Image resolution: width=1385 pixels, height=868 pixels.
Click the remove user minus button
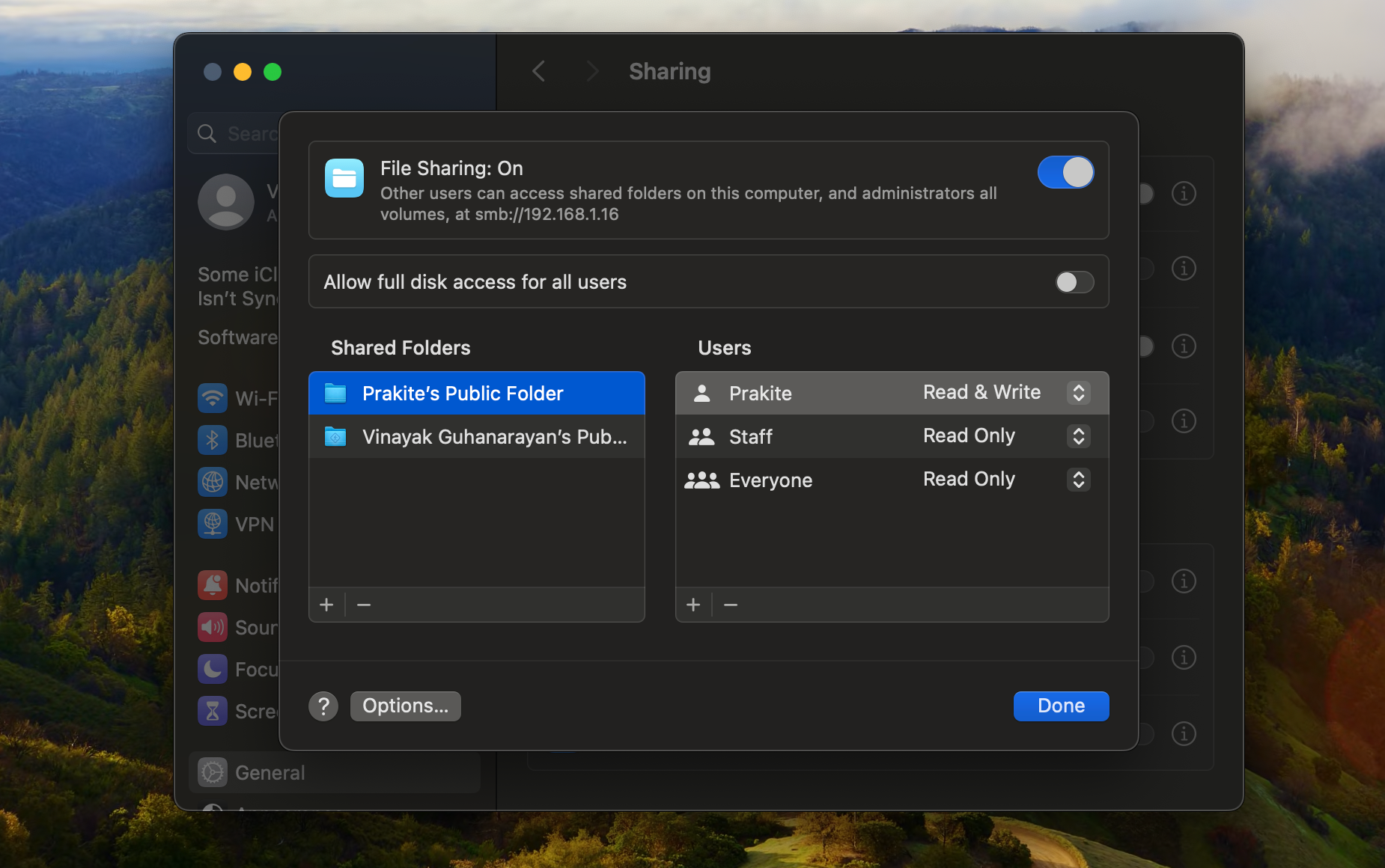(x=731, y=605)
